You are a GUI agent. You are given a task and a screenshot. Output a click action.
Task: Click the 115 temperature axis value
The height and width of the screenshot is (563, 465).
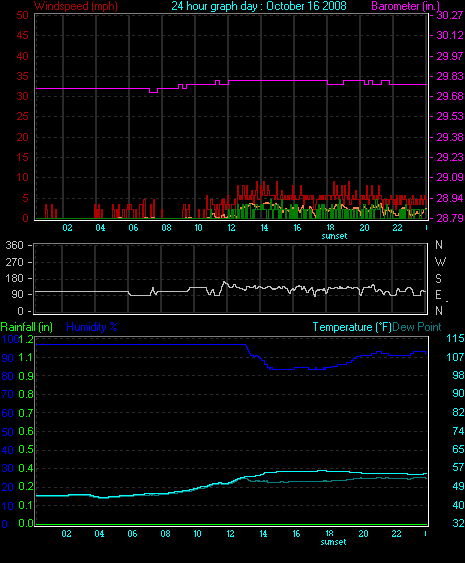(455, 338)
